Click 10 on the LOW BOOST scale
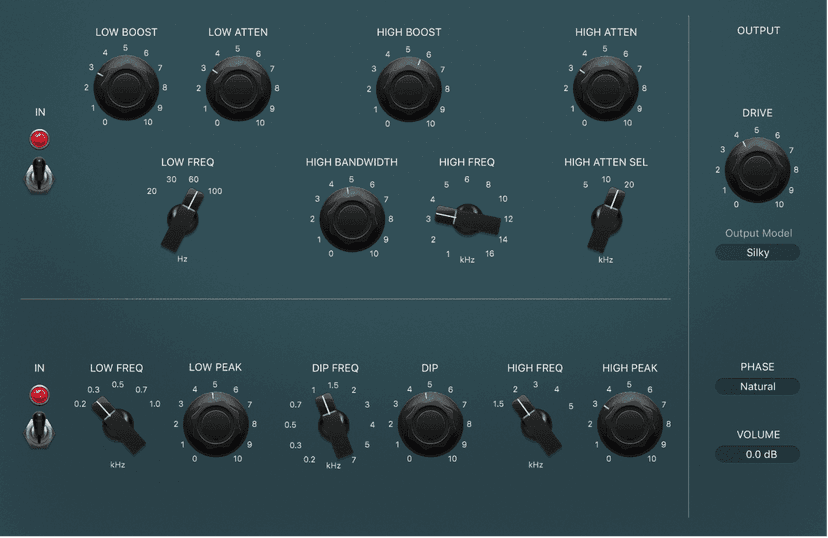The image size is (828, 538). (x=148, y=122)
